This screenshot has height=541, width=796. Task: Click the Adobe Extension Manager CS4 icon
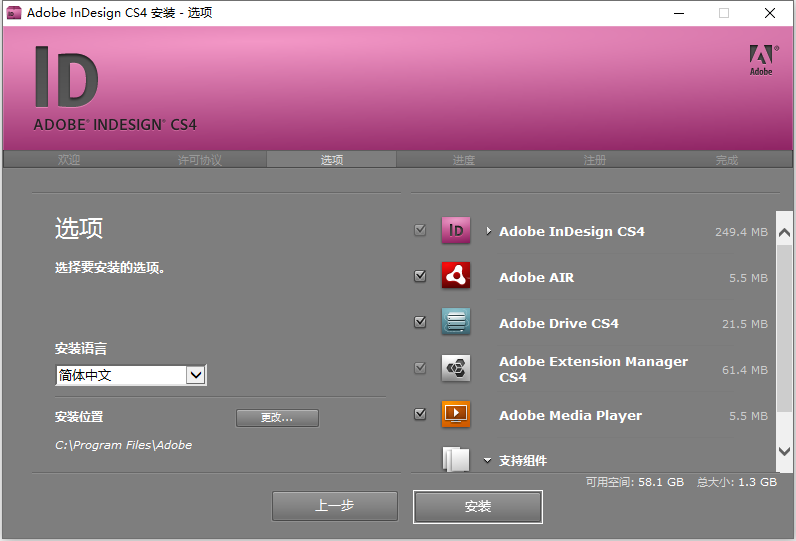click(455, 368)
